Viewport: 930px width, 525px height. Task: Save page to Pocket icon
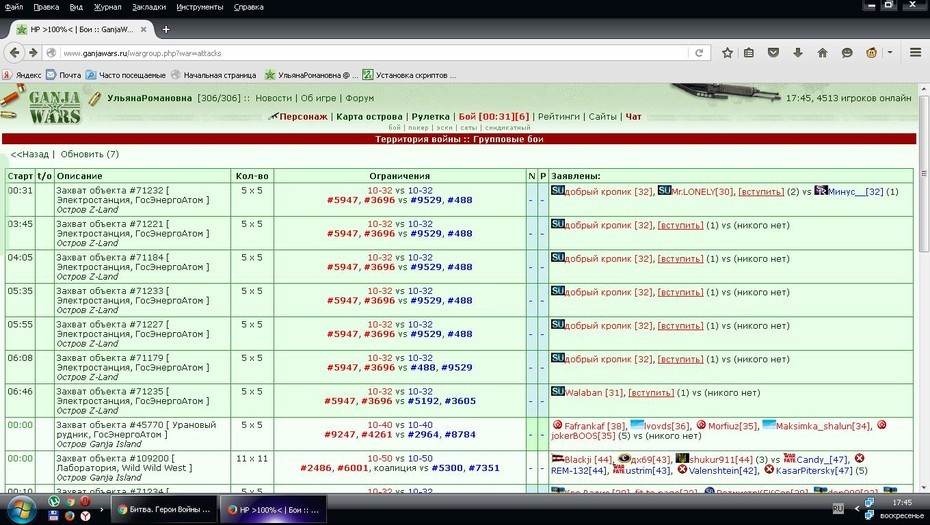click(x=773, y=53)
